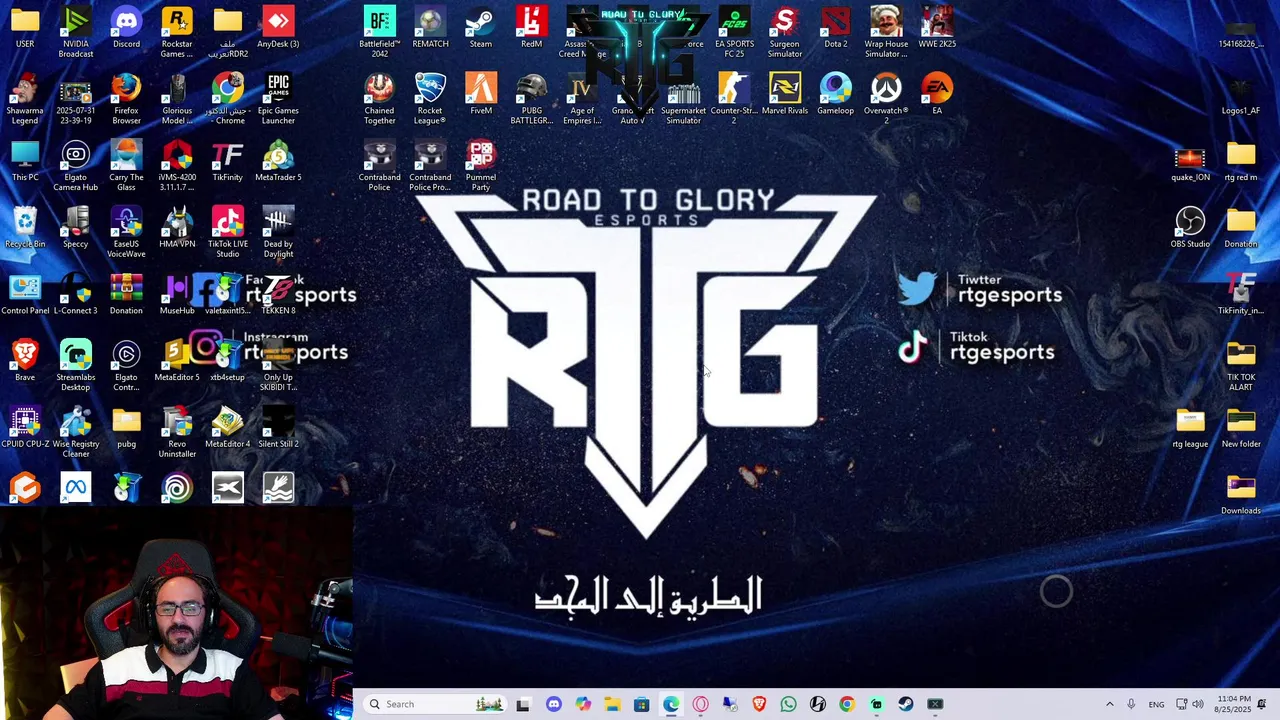Open the TikTok LIVE Studio shortcut
Image resolution: width=1280 pixels, height=720 pixels.
pos(227,232)
